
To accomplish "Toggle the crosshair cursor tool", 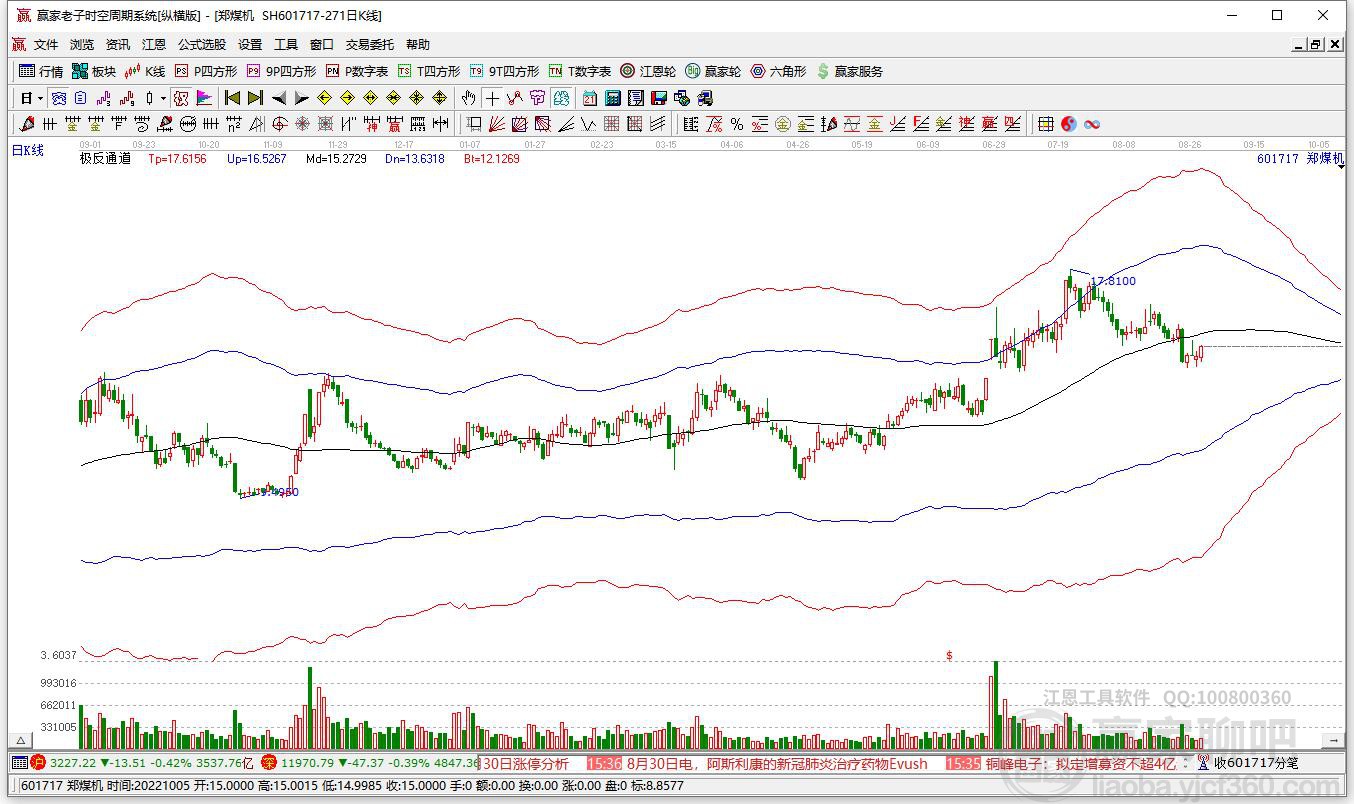I will click(492, 98).
